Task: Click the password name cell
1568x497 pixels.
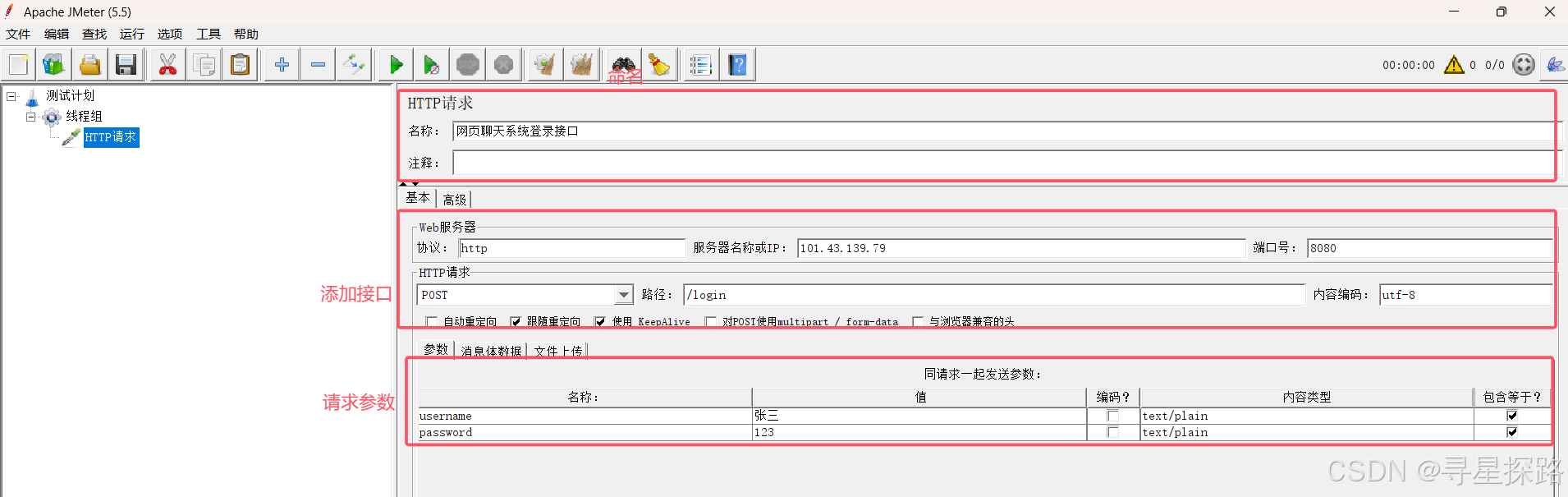Action: click(585, 432)
